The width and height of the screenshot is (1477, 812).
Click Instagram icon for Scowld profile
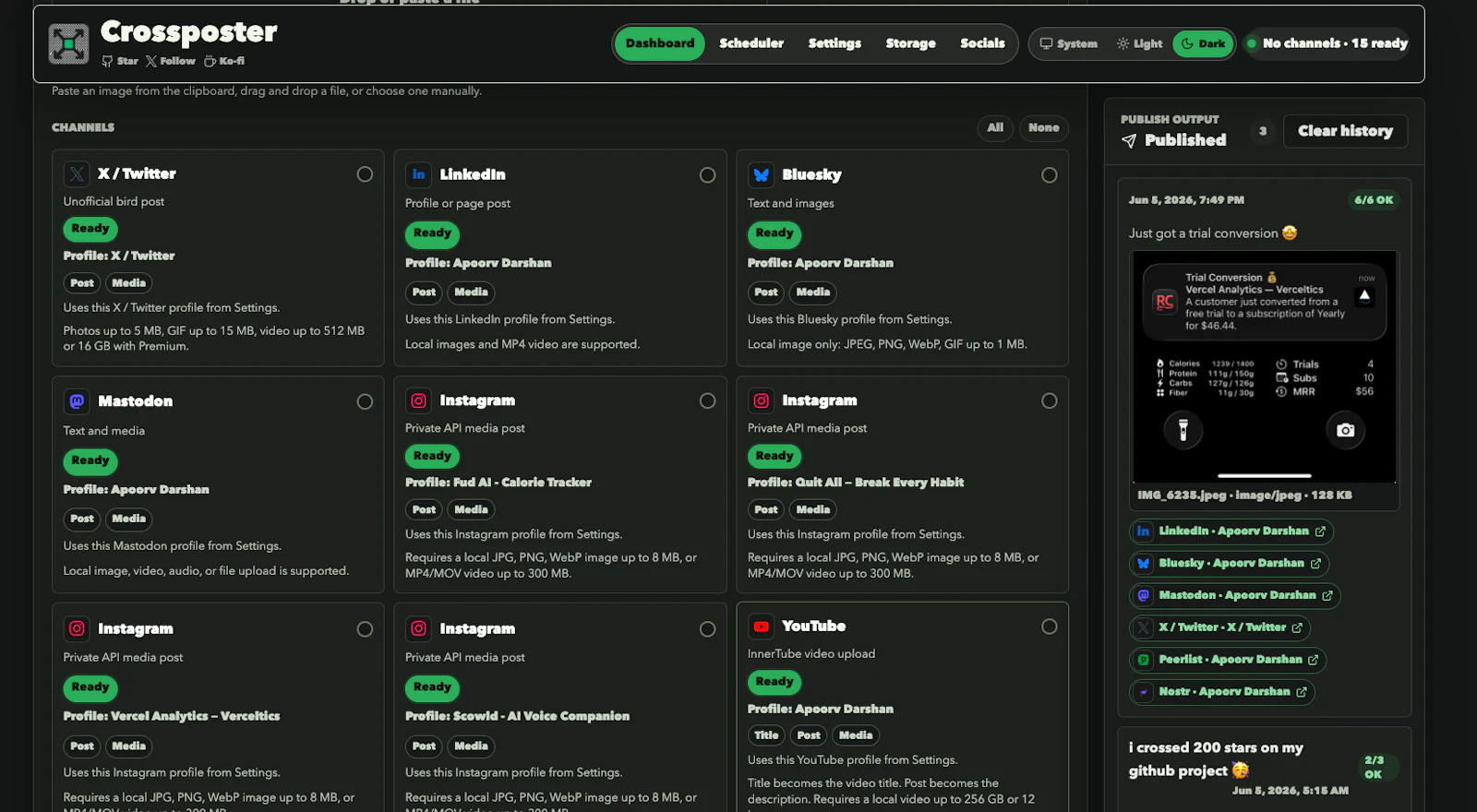[x=418, y=628]
